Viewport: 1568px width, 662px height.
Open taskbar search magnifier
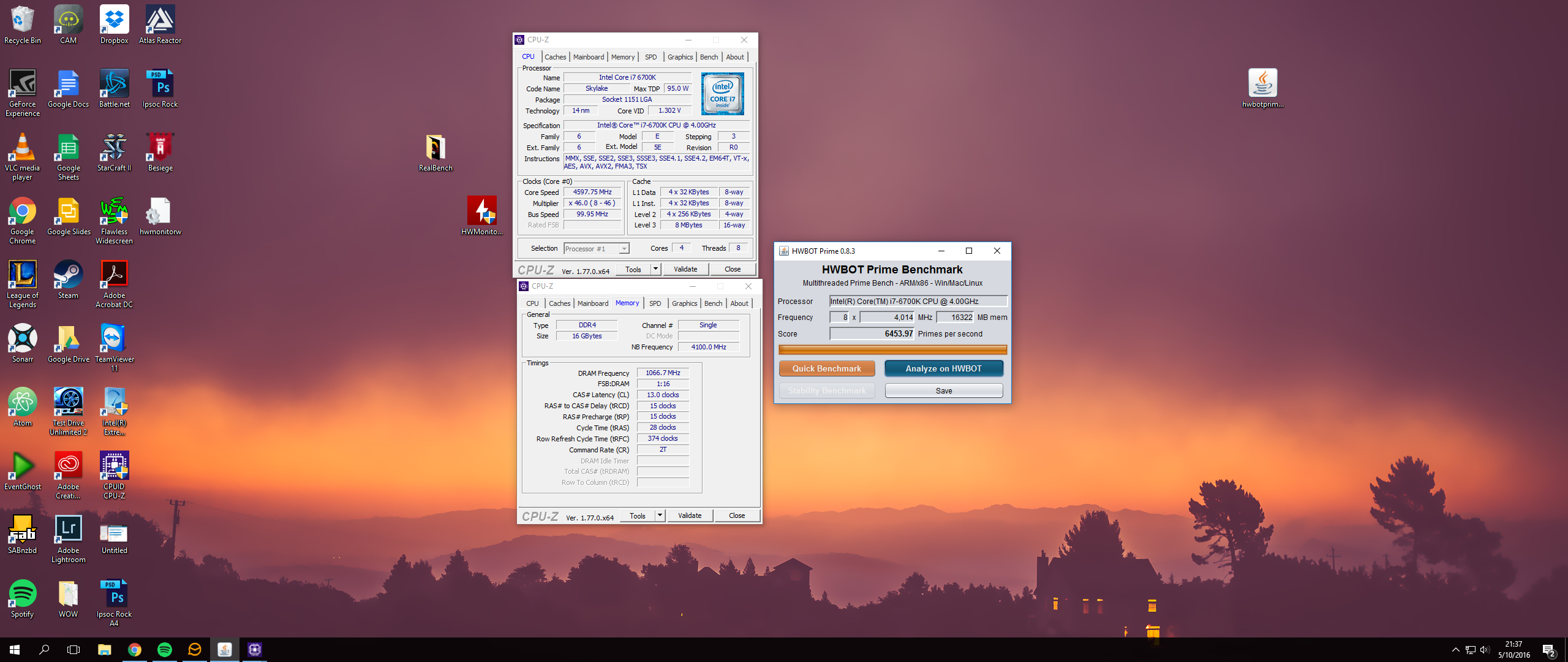point(44,650)
